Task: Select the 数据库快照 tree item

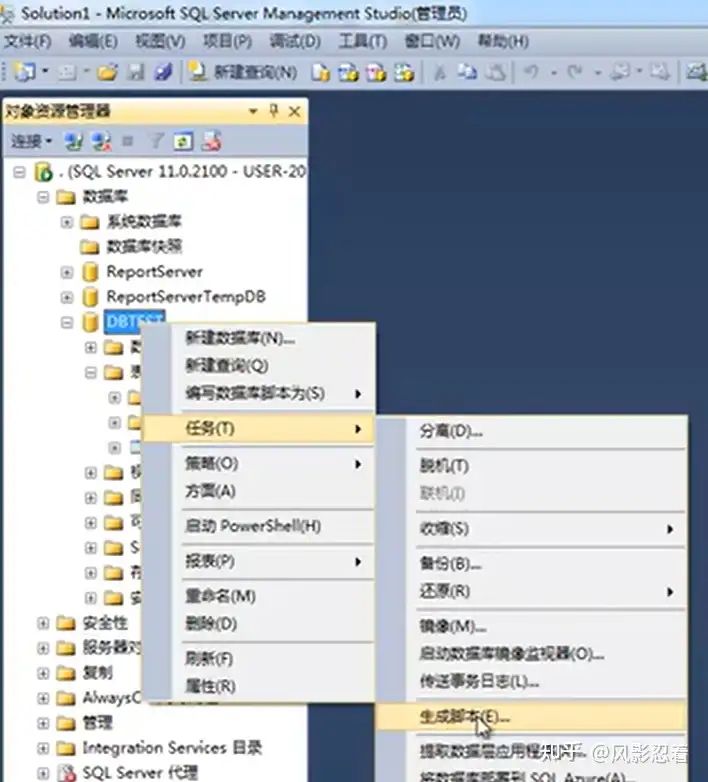Action: [145, 246]
